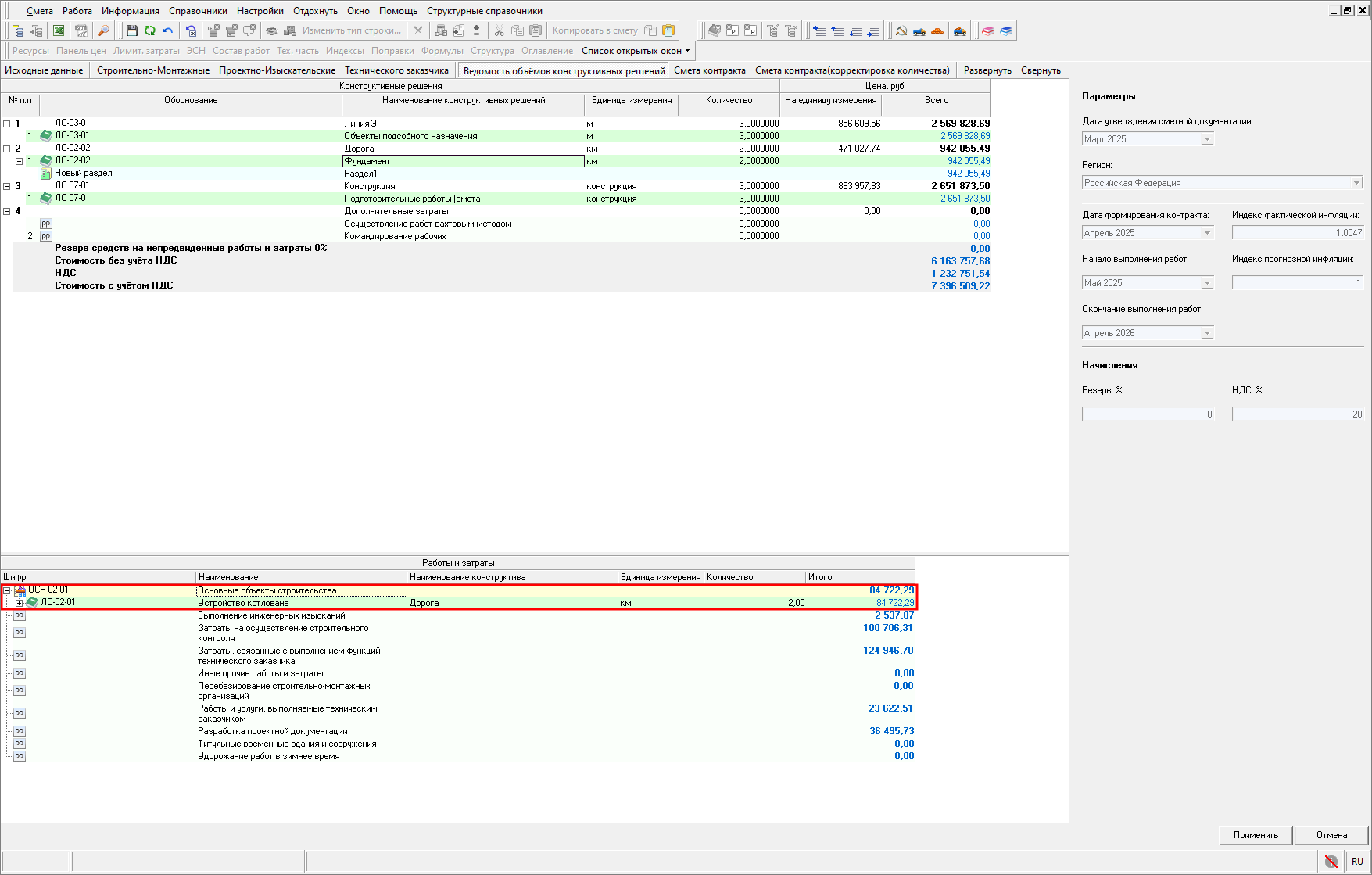Select the orange bricks materials icon
Image resolution: width=1372 pixels, height=875 pixels.
[937, 30]
